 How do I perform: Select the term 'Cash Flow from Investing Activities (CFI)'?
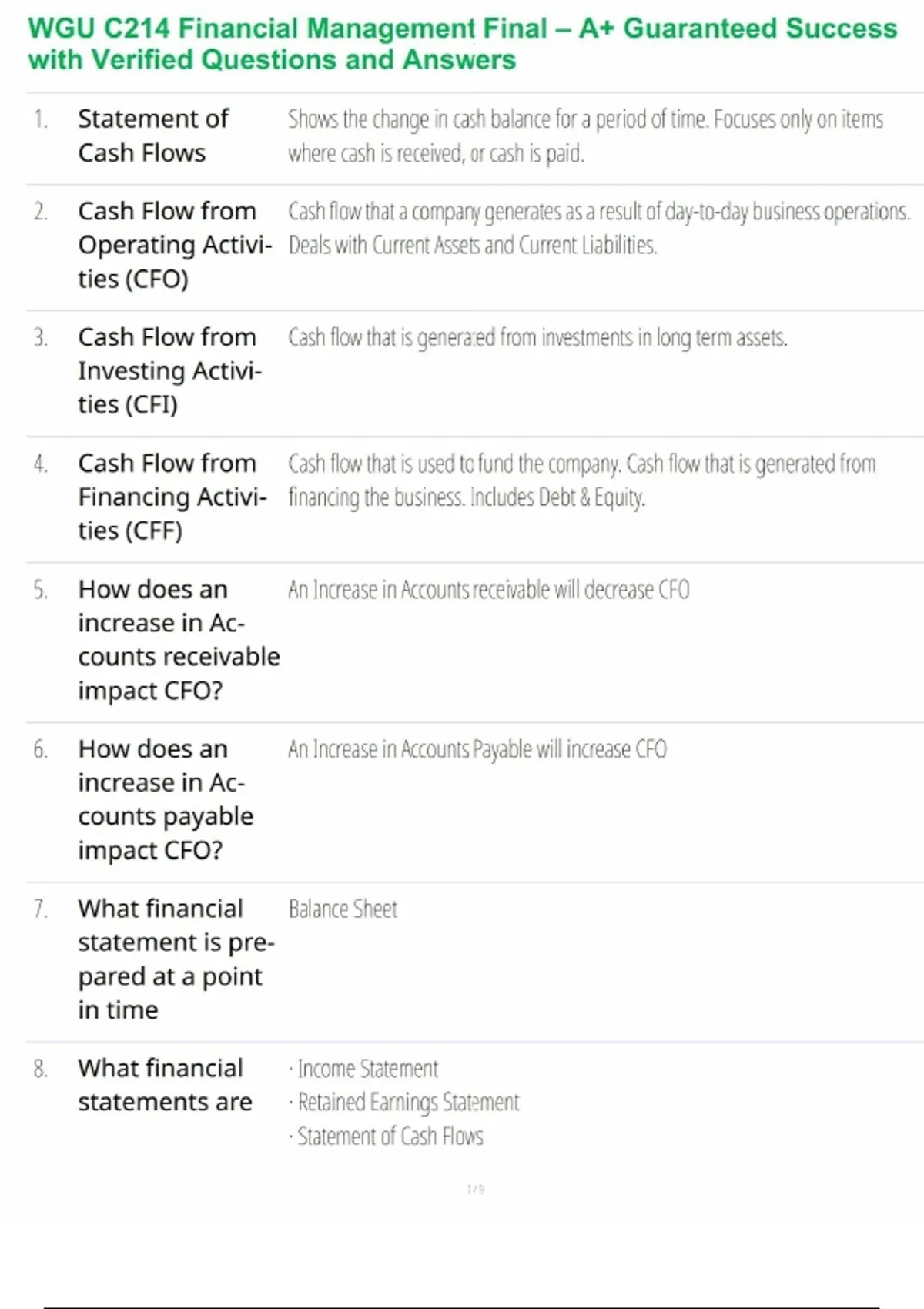[169, 371]
